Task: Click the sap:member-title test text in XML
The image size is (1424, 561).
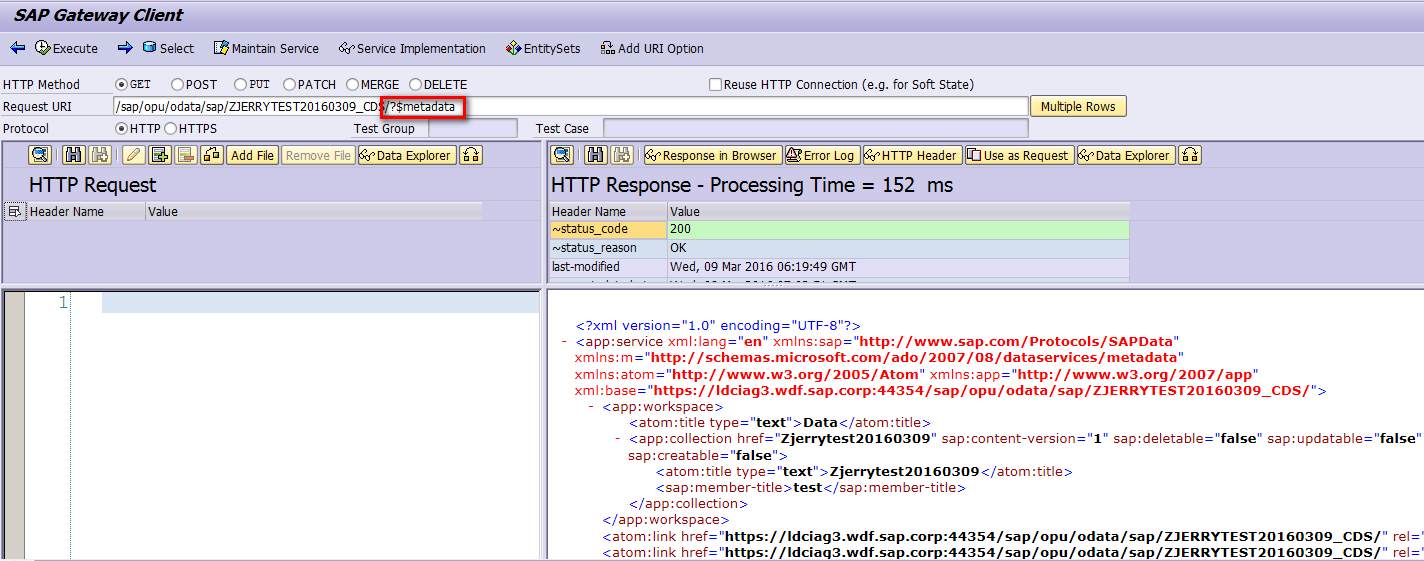Action: tap(807, 487)
